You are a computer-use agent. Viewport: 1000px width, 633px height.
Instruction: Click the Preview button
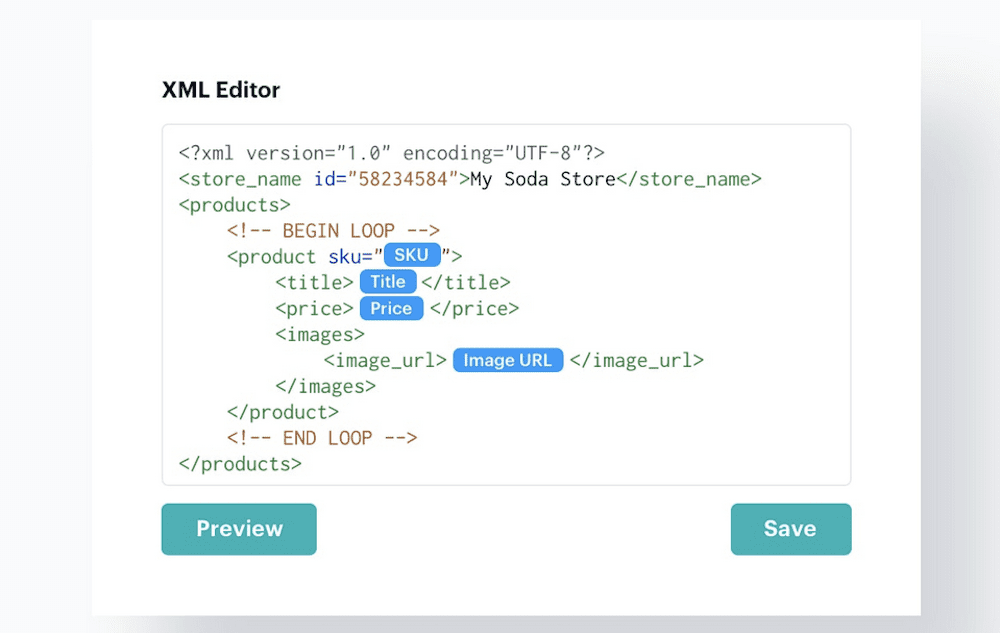pos(238,529)
